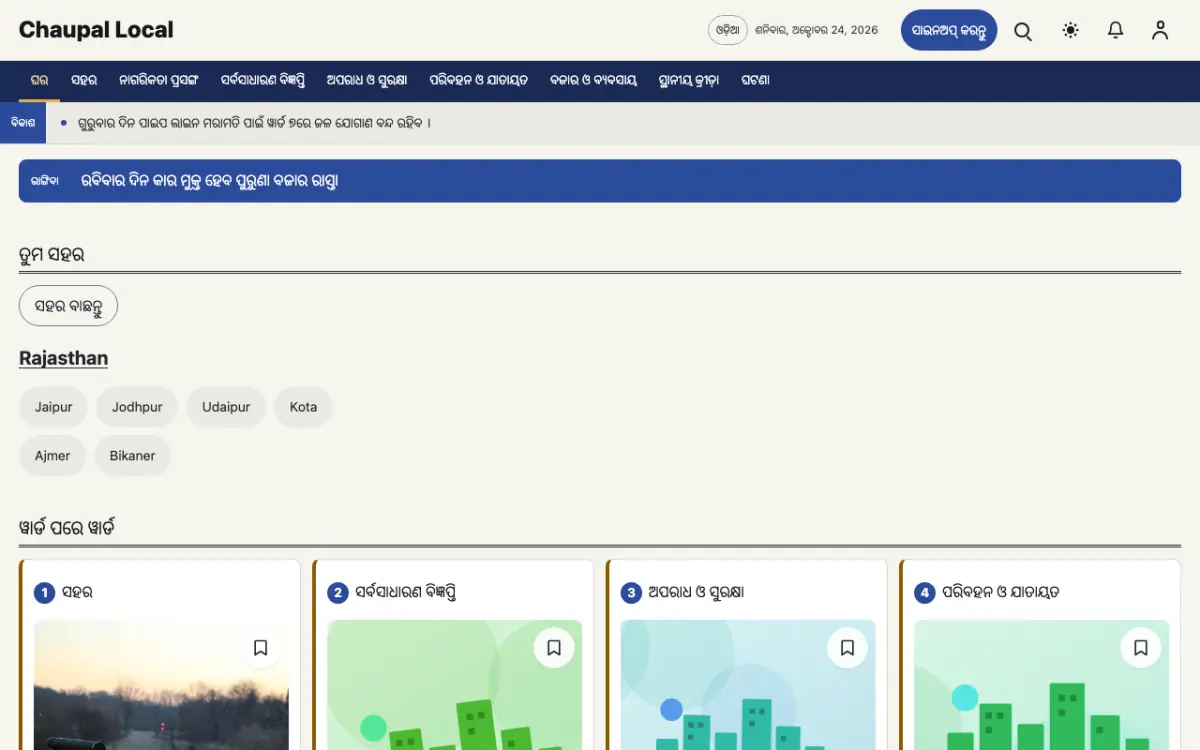The height and width of the screenshot is (750, 1200).
Task: Select the Udaipur city chip
Action: (x=226, y=407)
